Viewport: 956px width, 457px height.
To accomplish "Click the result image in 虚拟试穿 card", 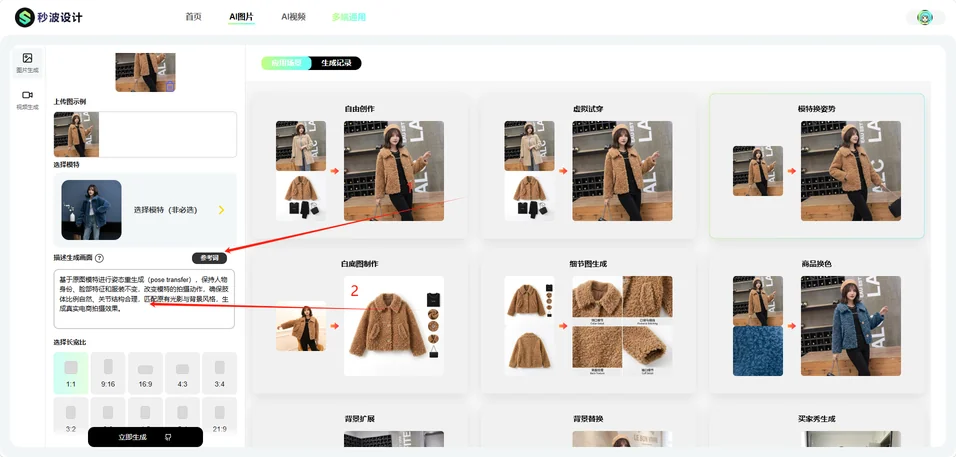I will [622, 171].
